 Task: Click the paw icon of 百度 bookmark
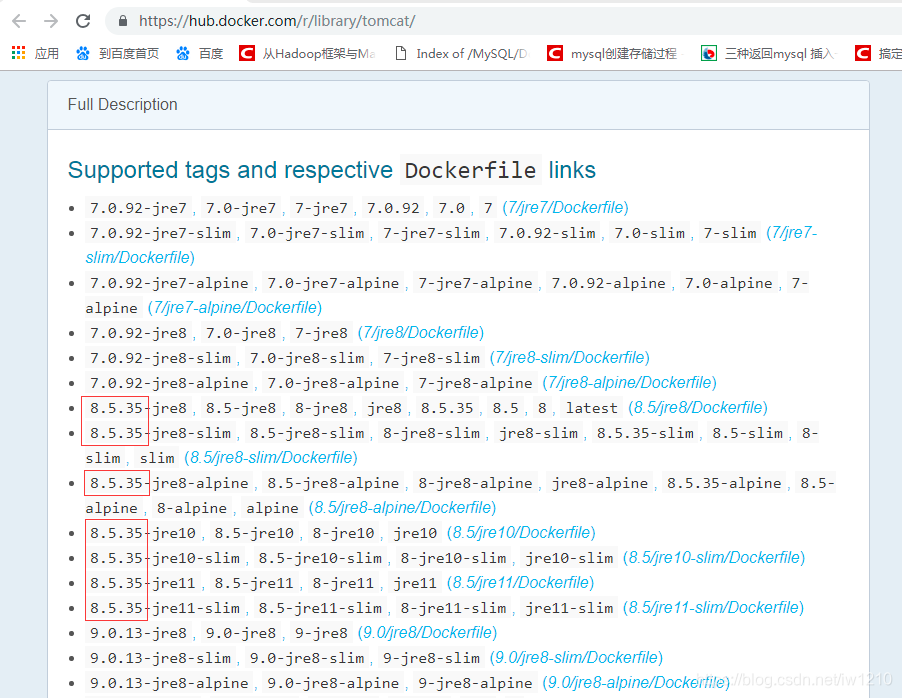183,54
